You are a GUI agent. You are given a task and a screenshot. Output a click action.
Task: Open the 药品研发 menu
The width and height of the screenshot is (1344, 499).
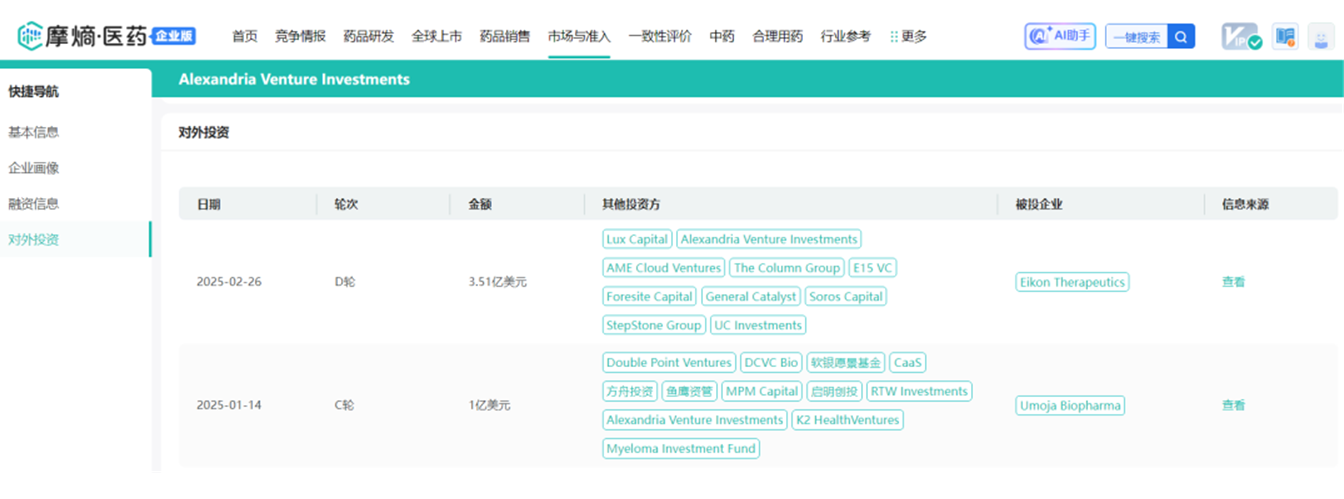point(368,36)
